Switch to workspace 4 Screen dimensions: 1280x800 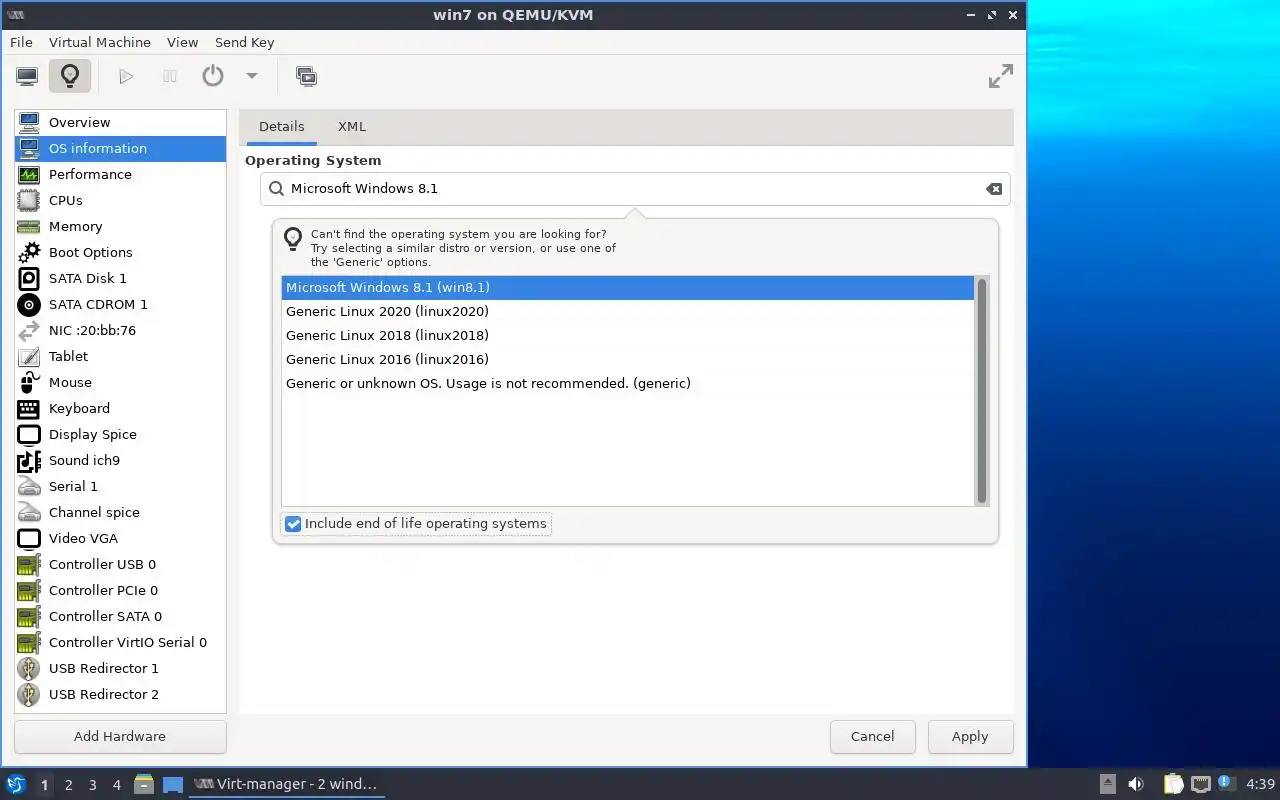click(117, 785)
